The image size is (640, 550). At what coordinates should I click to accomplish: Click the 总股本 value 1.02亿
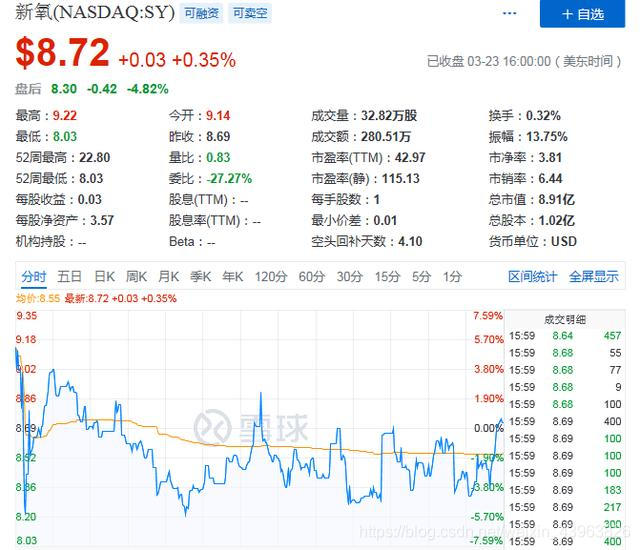click(556, 220)
